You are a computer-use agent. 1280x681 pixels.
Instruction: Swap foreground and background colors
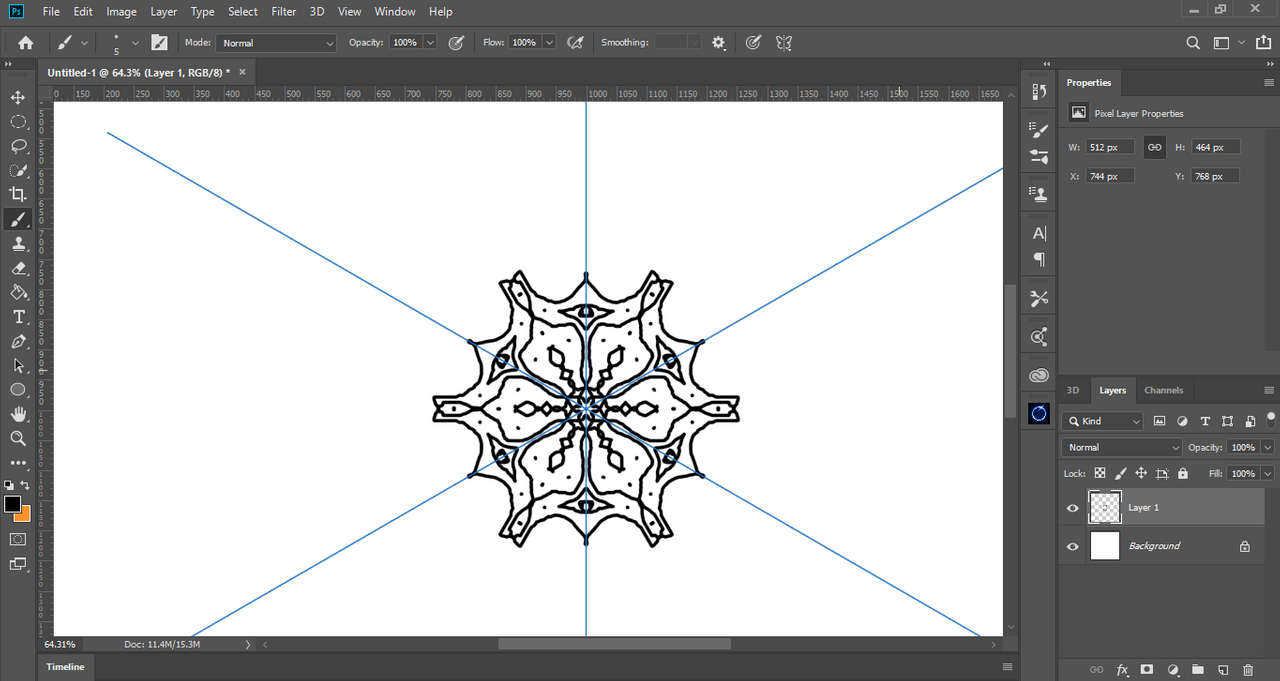tap(25, 485)
